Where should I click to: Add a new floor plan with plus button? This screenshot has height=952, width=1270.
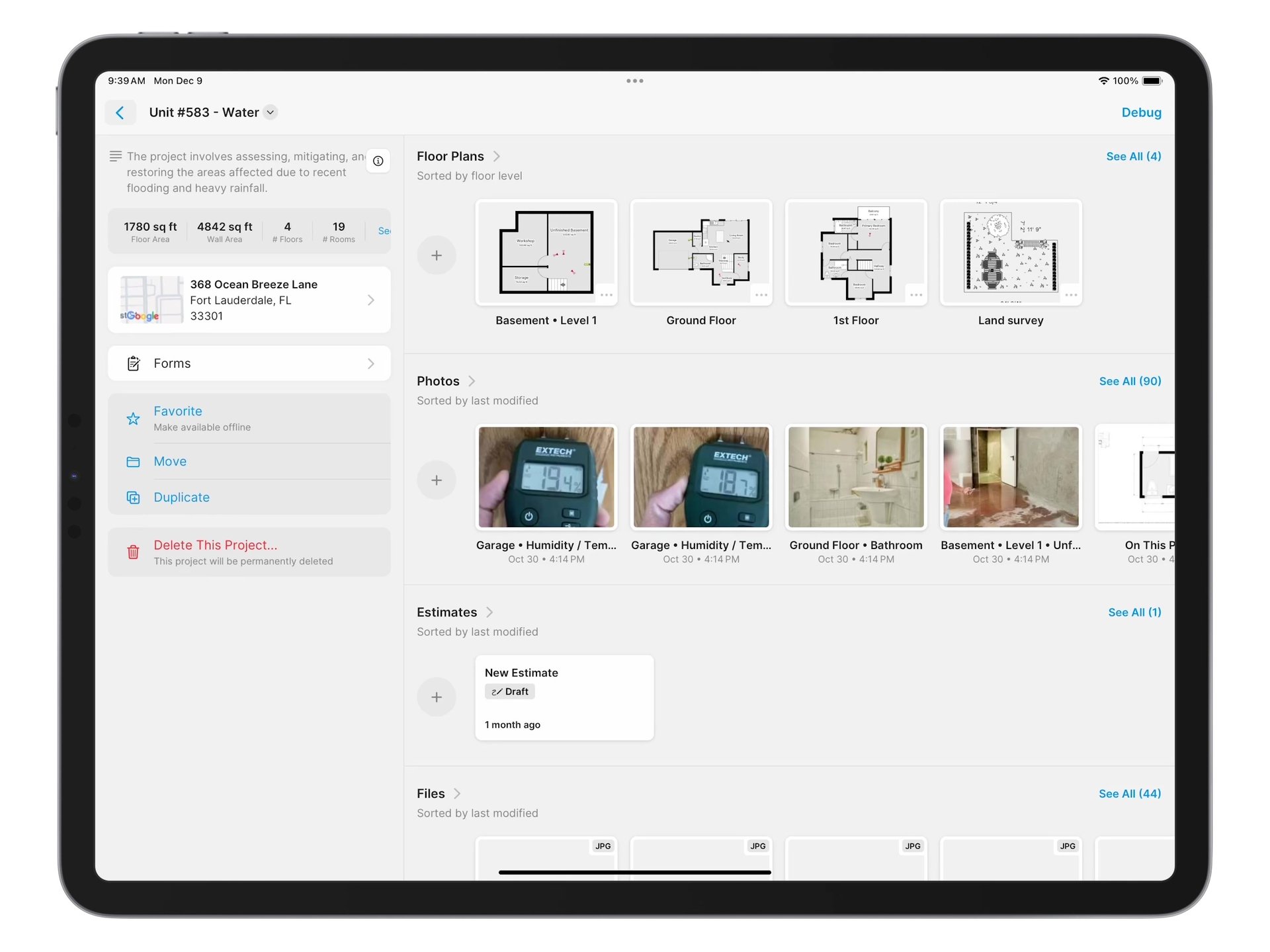(437, 255)
